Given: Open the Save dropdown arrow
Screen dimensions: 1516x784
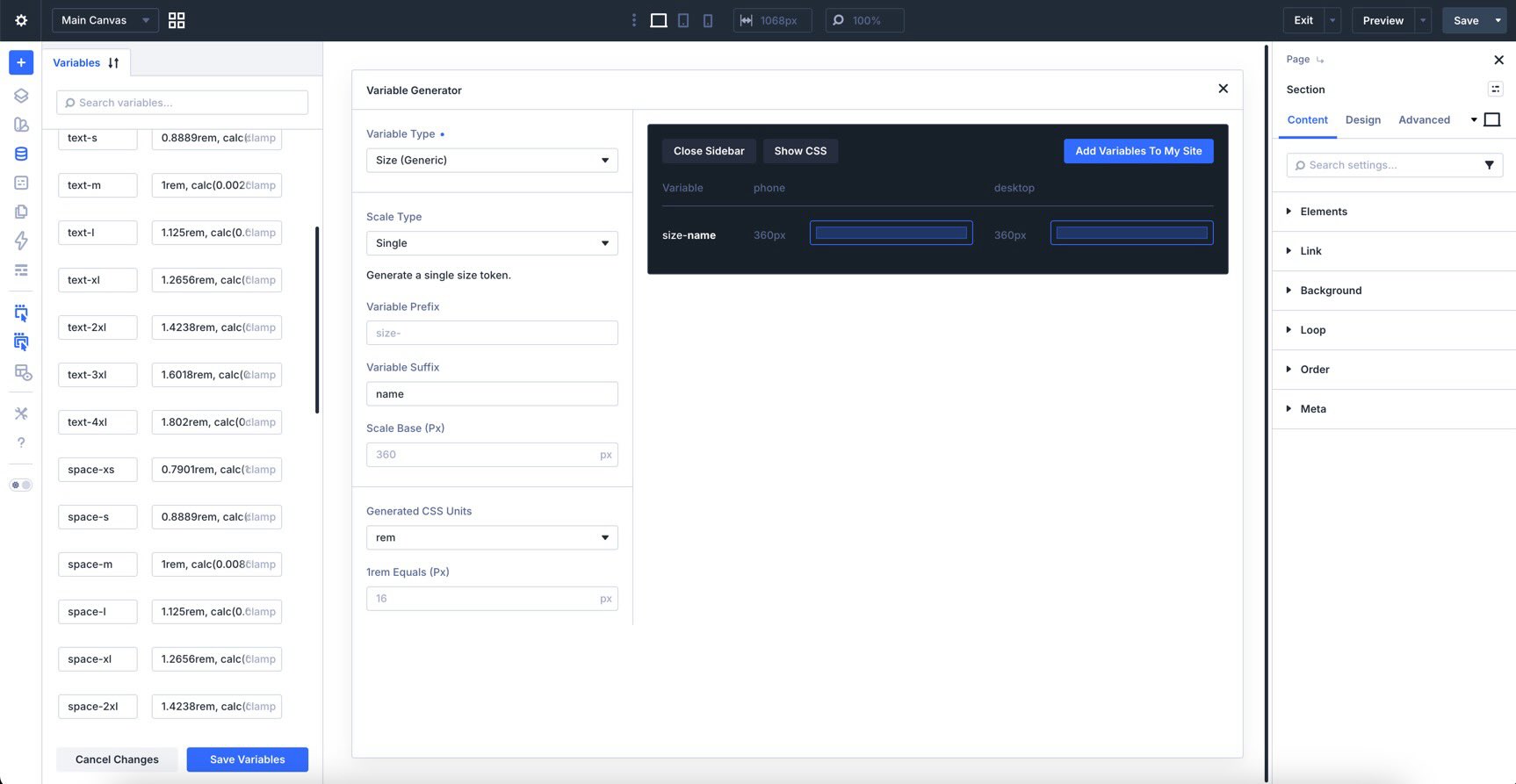Looking at the screenshot, I should (1498, 20).
